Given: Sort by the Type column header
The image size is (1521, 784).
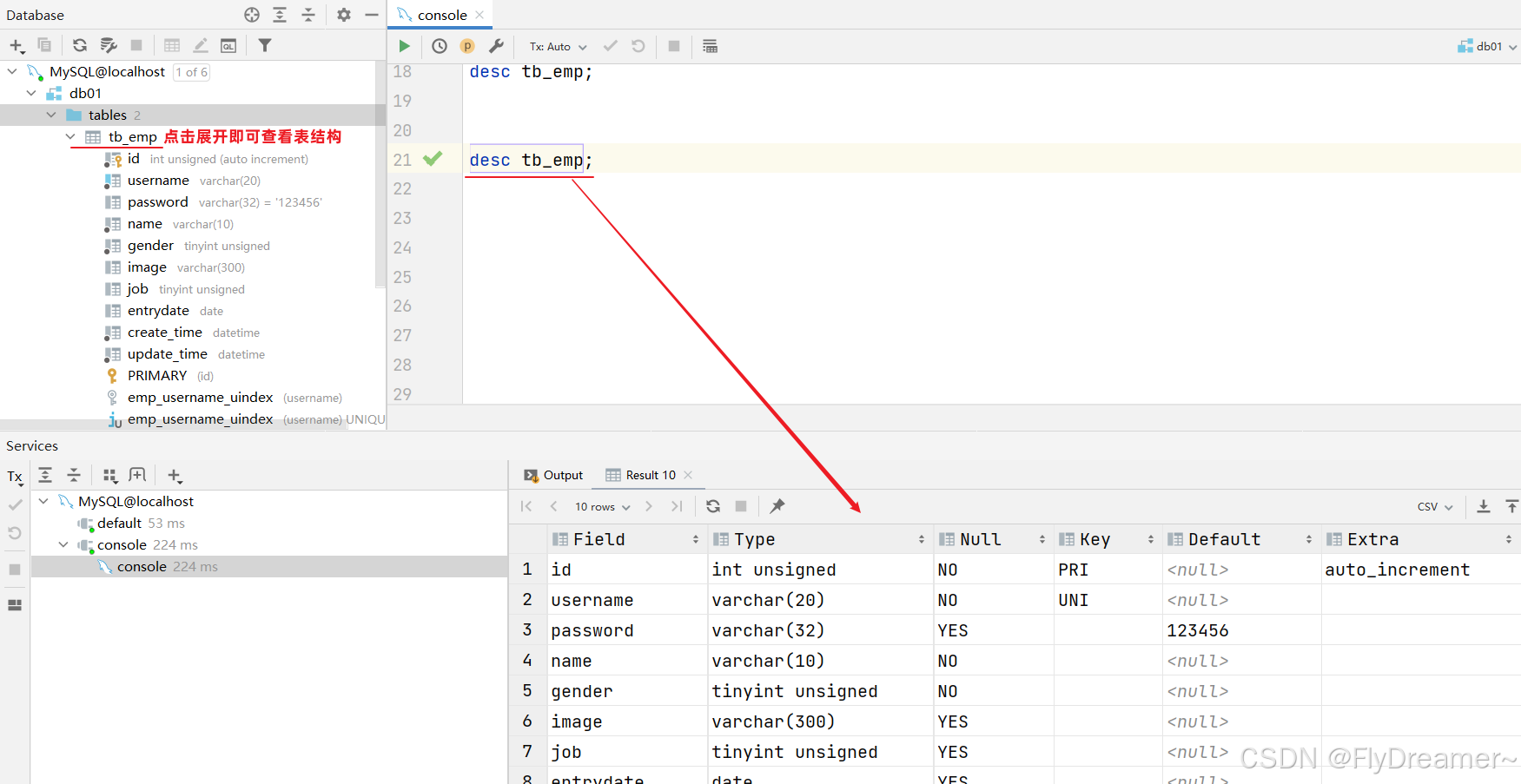Looking at the screenshot, I should tap(820, 539).
